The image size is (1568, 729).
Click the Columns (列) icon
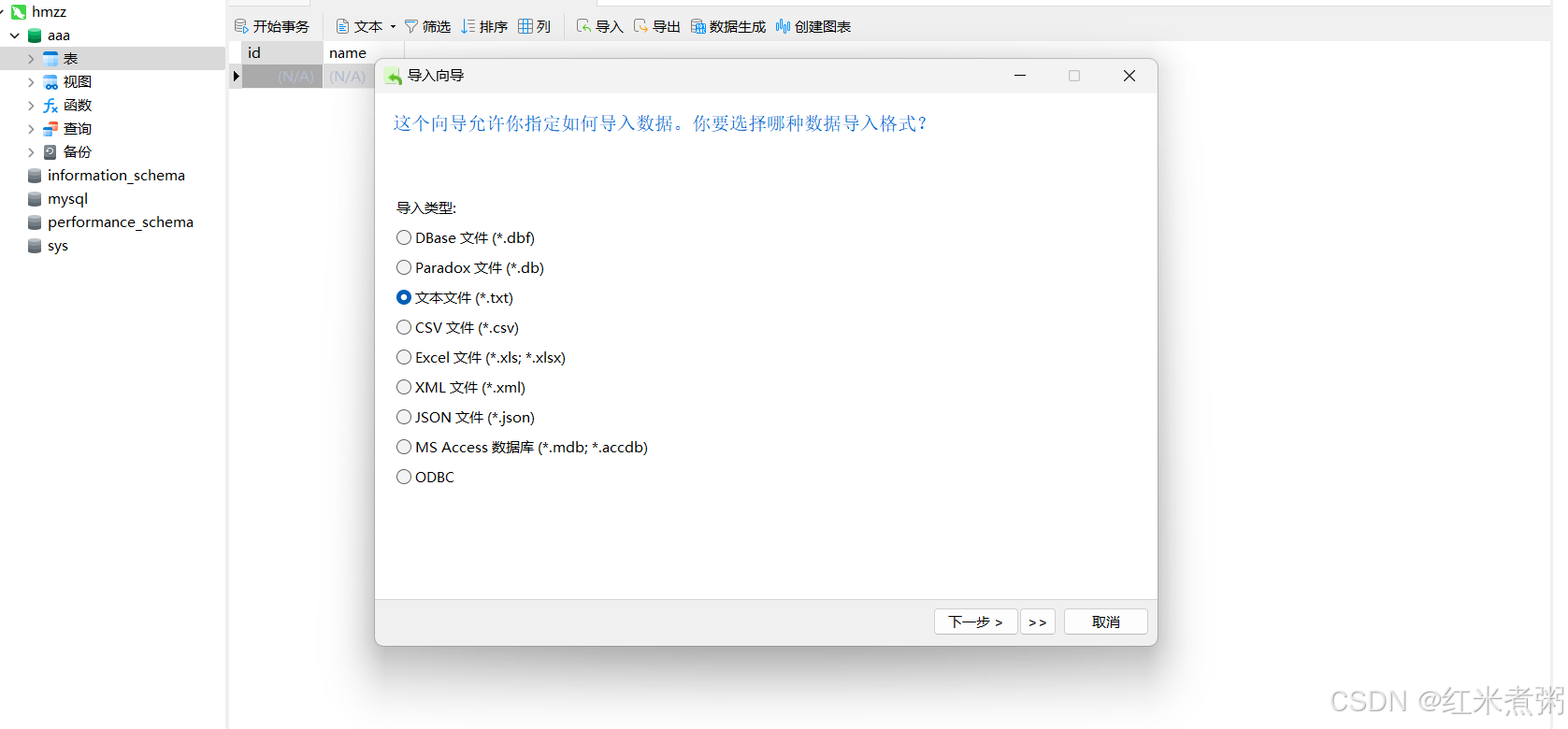tap(525, 26)
